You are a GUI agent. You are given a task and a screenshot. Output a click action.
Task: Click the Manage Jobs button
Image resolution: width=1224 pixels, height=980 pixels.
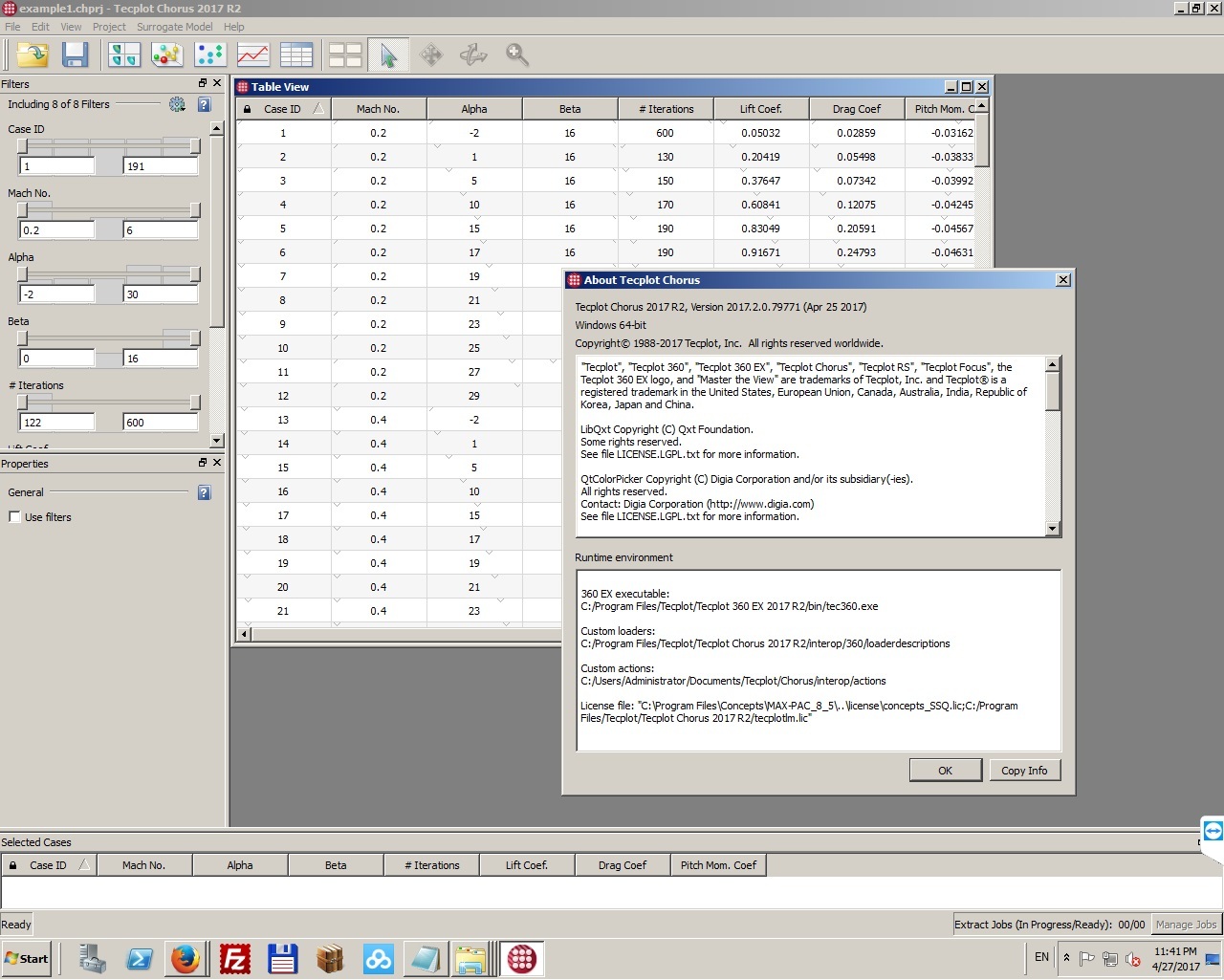[1186, 925]
